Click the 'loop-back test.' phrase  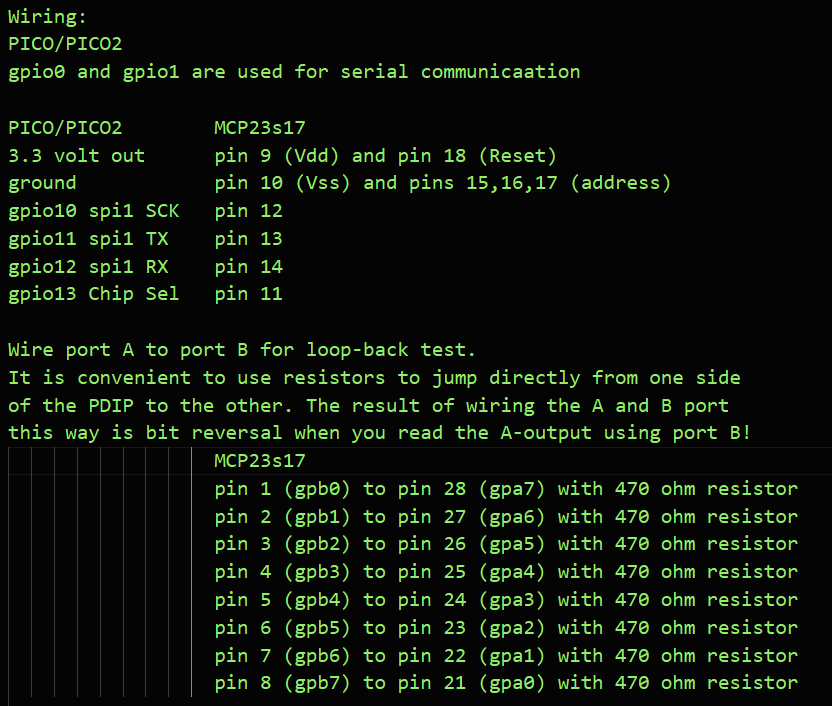(x=391, y=350)
